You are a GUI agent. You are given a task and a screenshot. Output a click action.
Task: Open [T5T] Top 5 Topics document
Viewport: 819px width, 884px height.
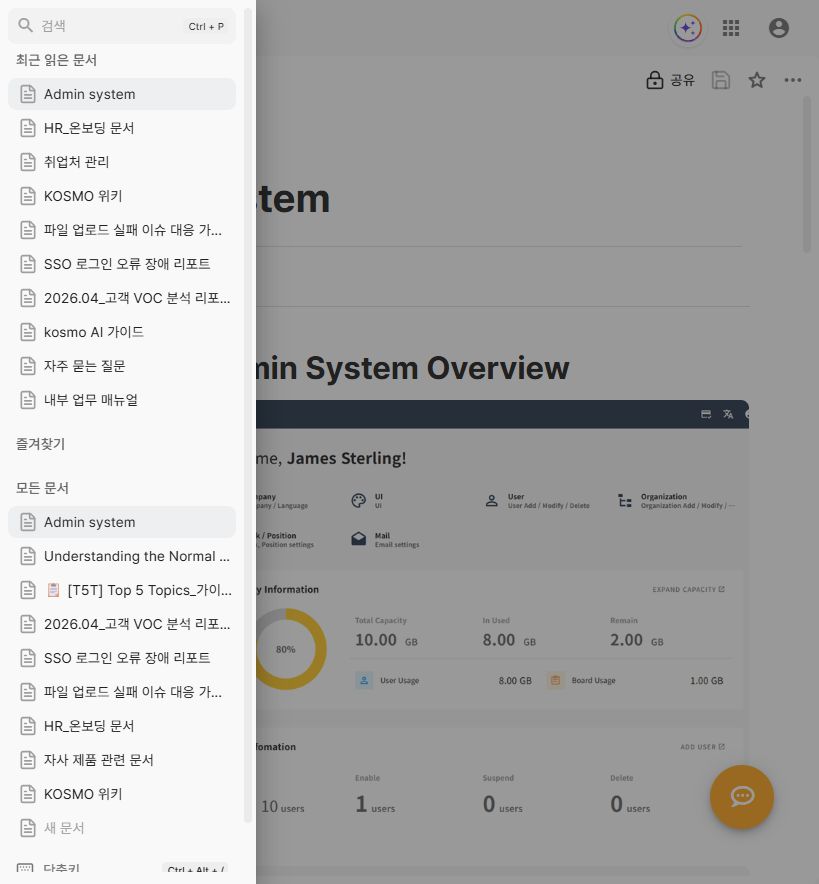[x=122, y=590]
